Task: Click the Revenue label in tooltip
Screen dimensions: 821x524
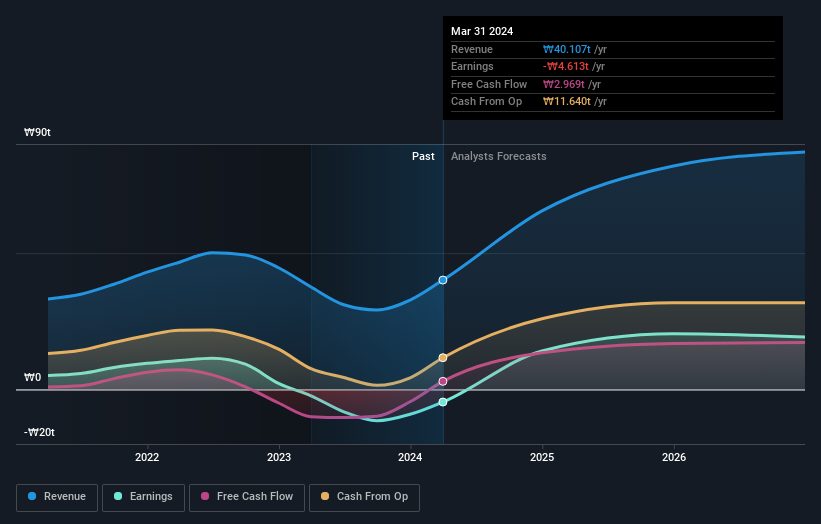Action: point(472,49)
